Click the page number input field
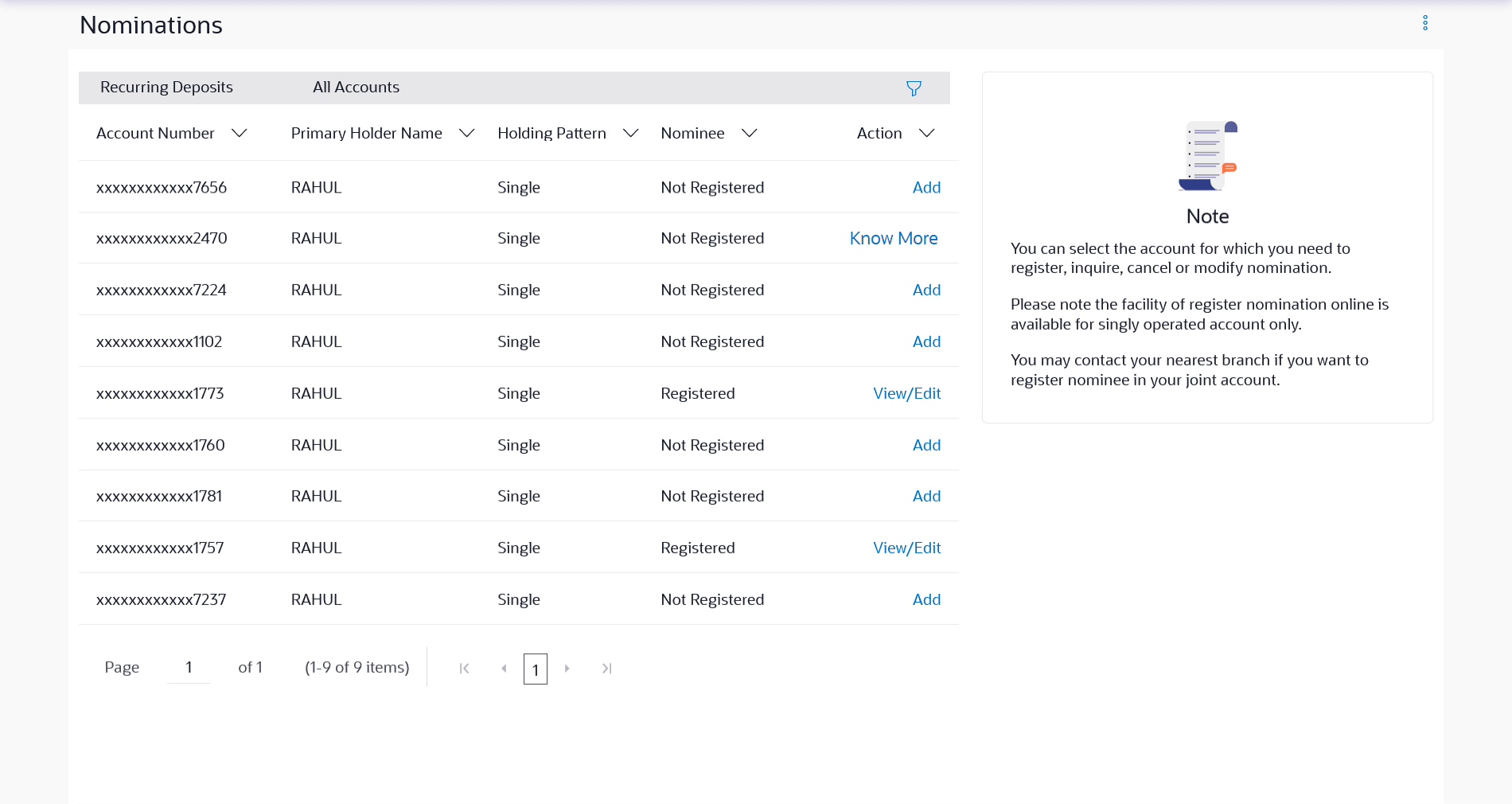 point(189,668)
